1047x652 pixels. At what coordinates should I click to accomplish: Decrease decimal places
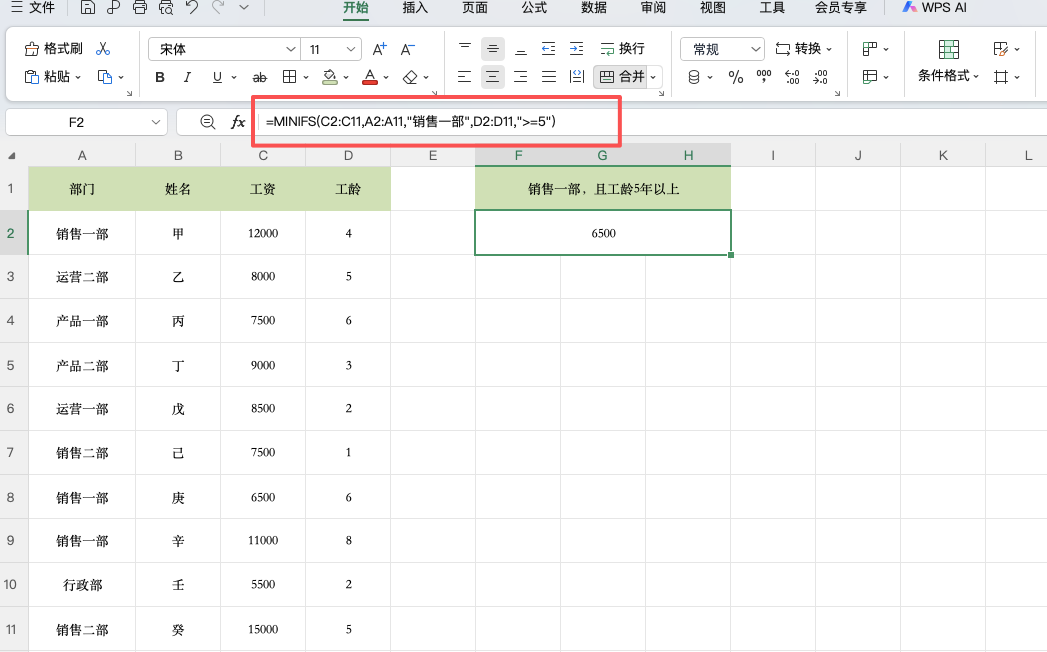821,77
